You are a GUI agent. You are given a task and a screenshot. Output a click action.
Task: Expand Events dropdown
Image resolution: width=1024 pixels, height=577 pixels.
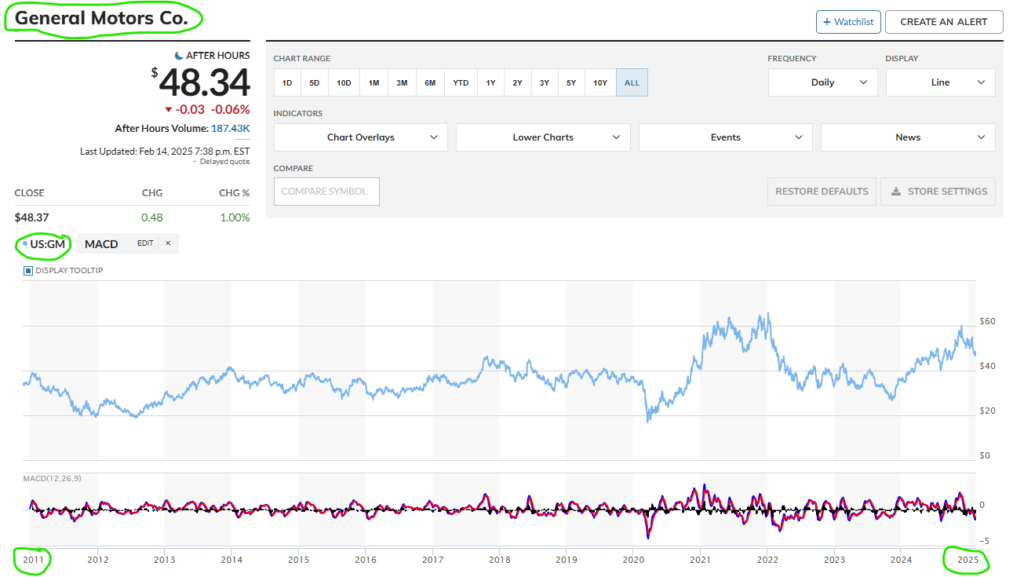click(726, 137)
